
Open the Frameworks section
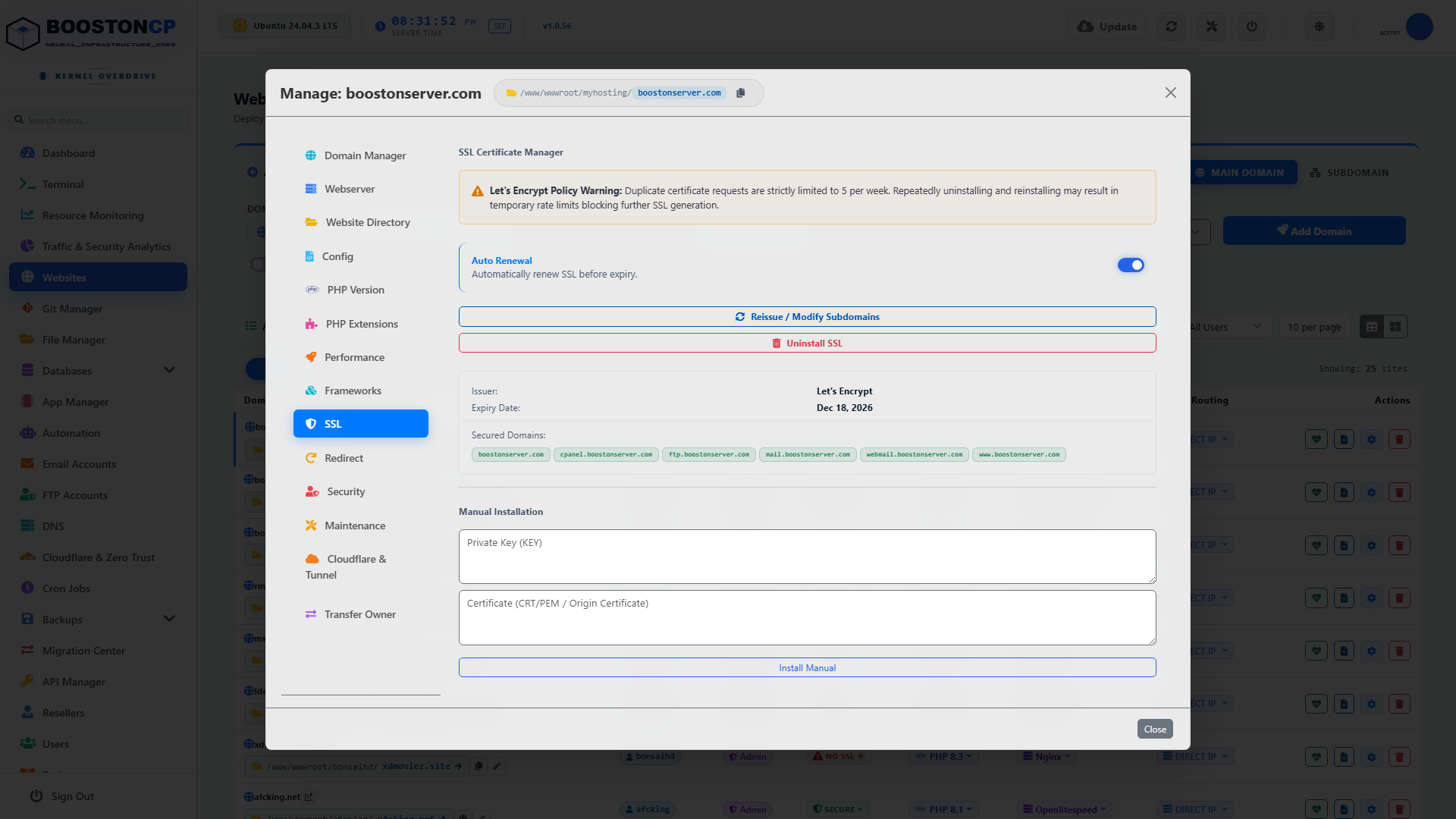coord(360,391)
